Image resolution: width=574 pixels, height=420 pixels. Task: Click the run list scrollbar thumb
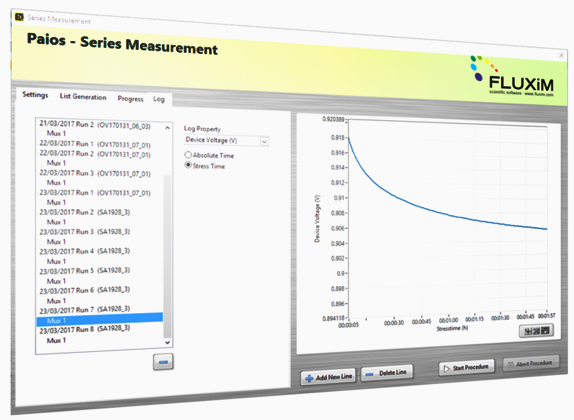tap(167, 256)
